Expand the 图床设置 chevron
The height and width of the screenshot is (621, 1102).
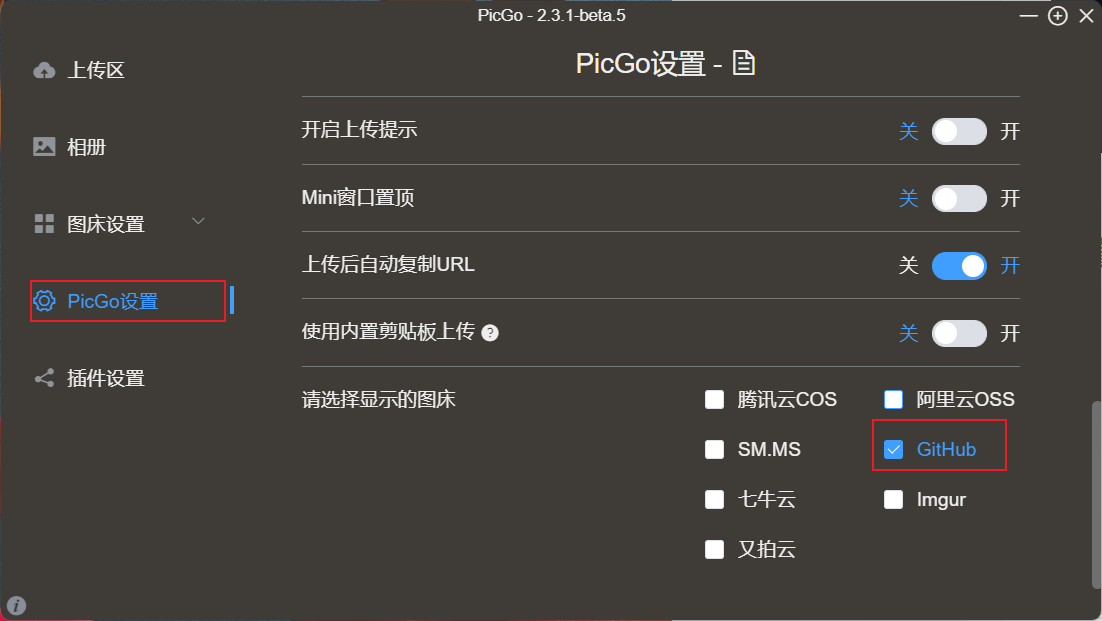[198, 222]
